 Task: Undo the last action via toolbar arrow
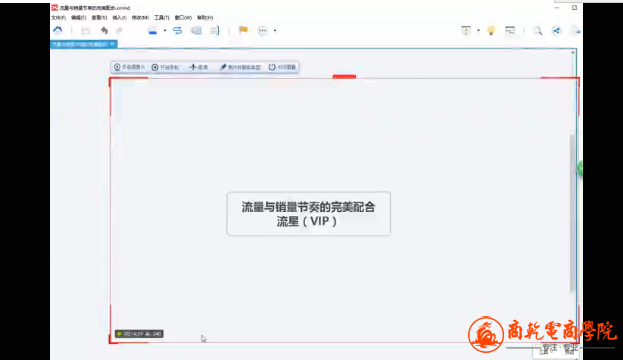pos(104,31)
